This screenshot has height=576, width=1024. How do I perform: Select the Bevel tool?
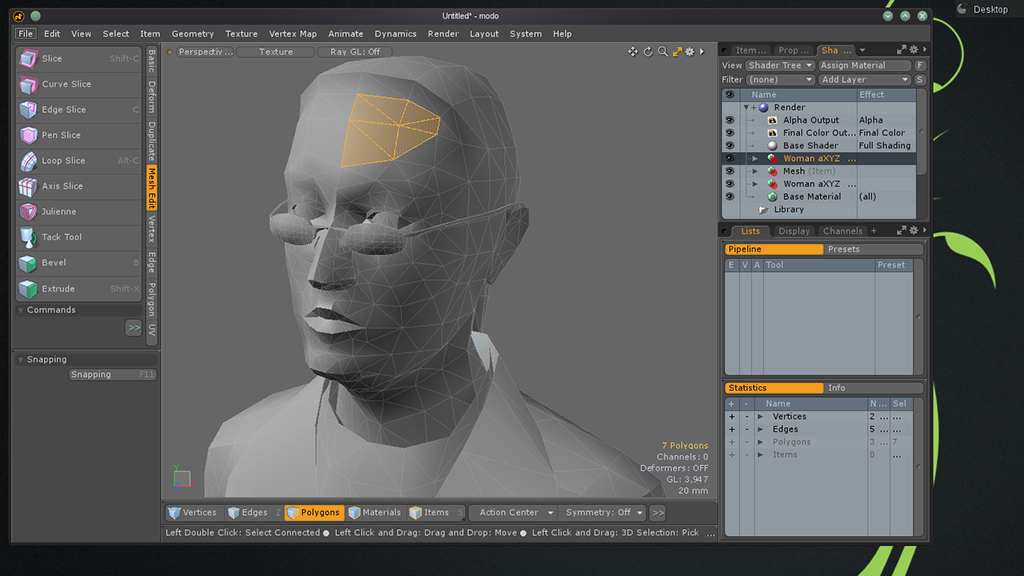point(78,263)
